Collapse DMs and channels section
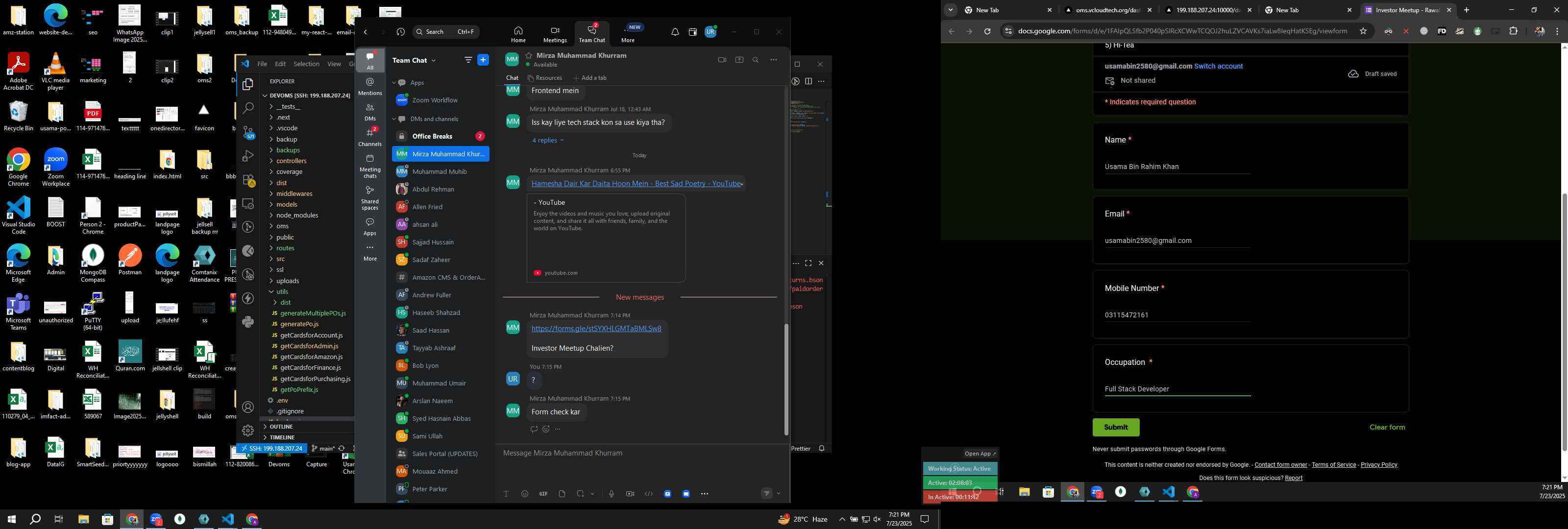 click(394, 120)
